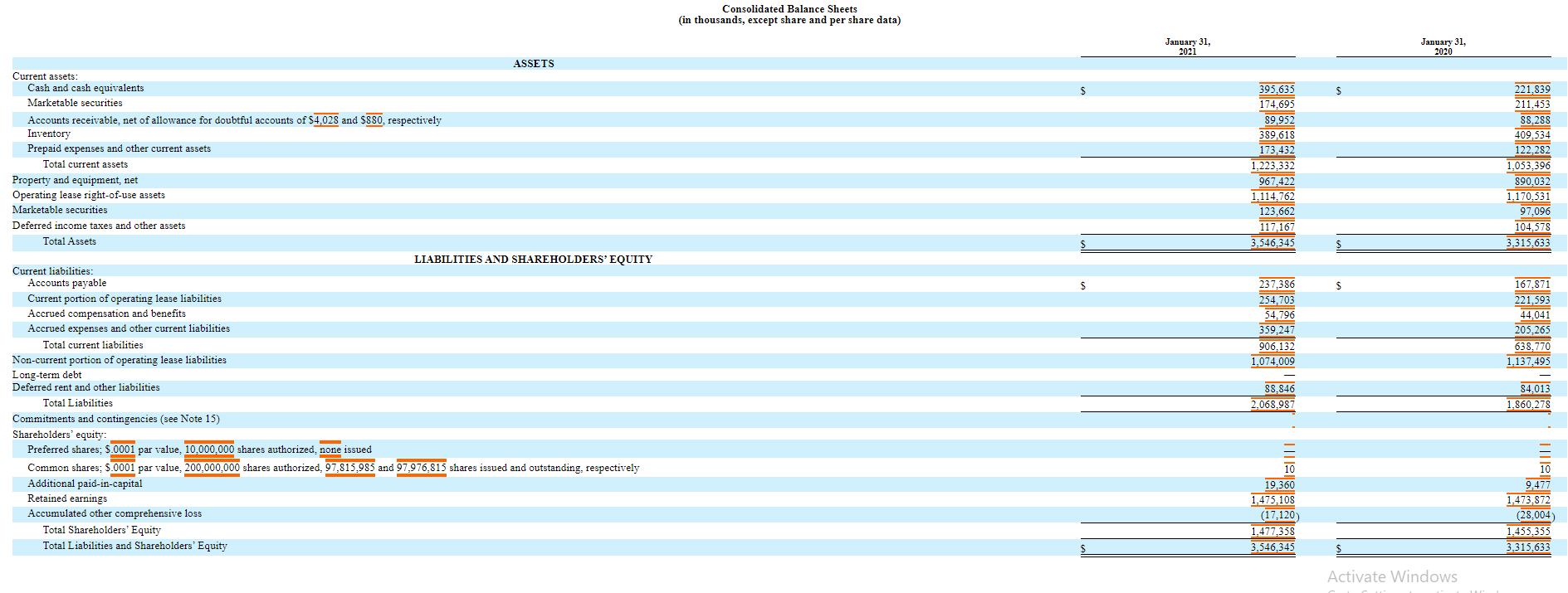The width and height of the screenshot is (1568, 593).
Task: Click the $4,028 allowance amount in accounts receivable
Action: tap(323, 120)
